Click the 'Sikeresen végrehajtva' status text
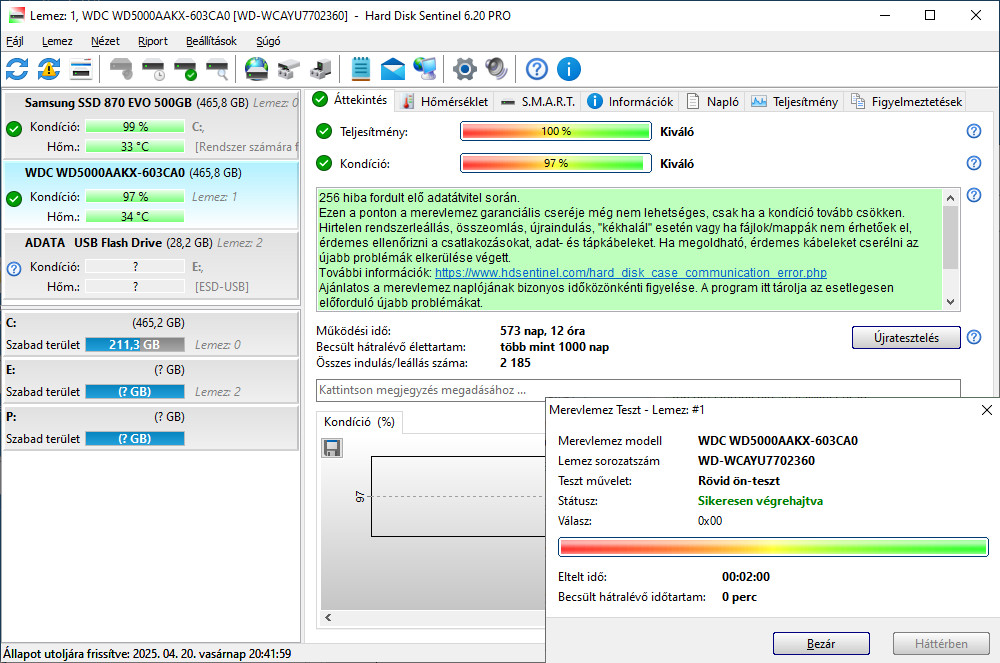Screen dimensions: 1000x663 click(760, 501)
